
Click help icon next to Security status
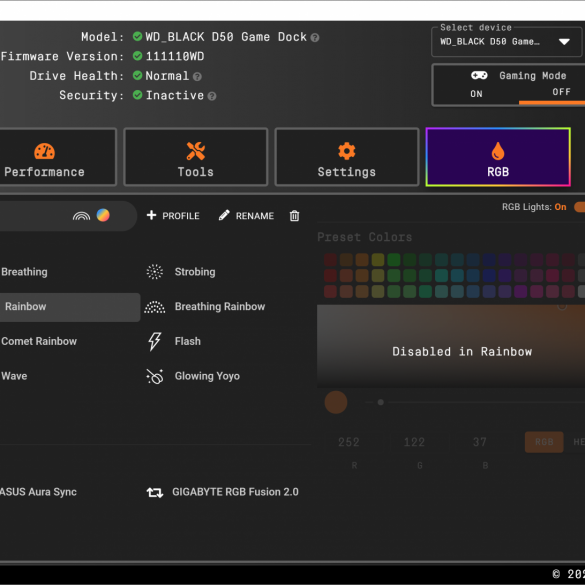coord(212,96)
